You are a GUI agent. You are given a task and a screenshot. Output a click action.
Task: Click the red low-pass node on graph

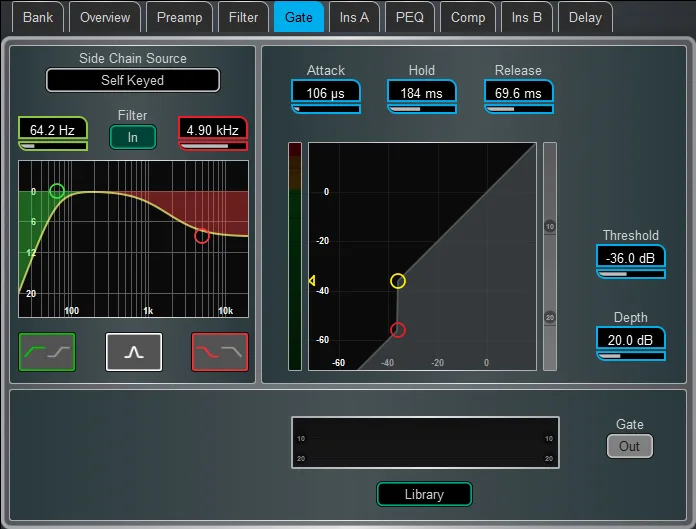[x=202, y=236]
